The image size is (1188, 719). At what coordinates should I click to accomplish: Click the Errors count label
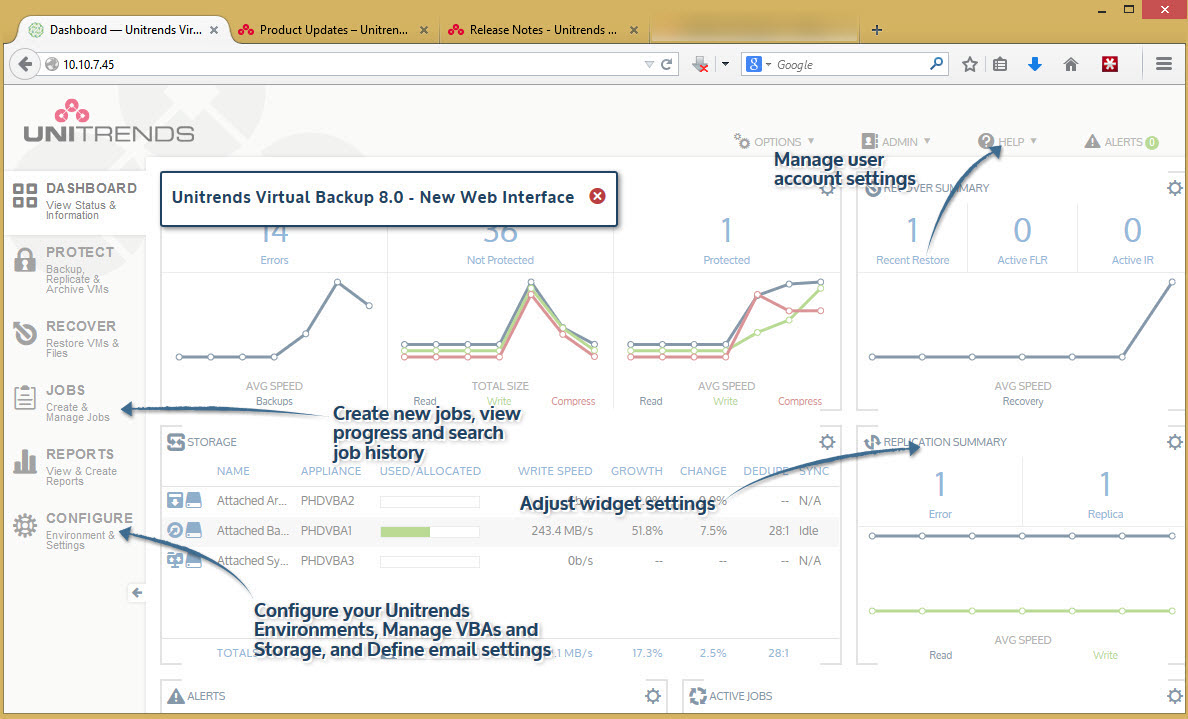pos(274,260)
